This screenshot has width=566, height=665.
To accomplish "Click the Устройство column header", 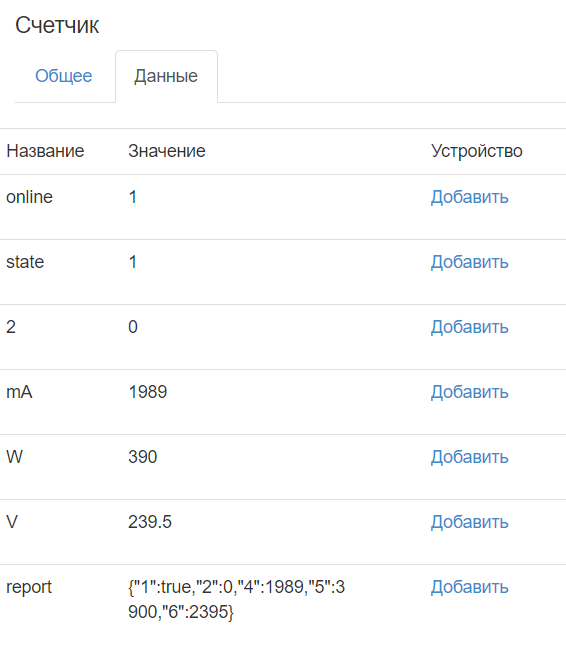I will point(477,151).
